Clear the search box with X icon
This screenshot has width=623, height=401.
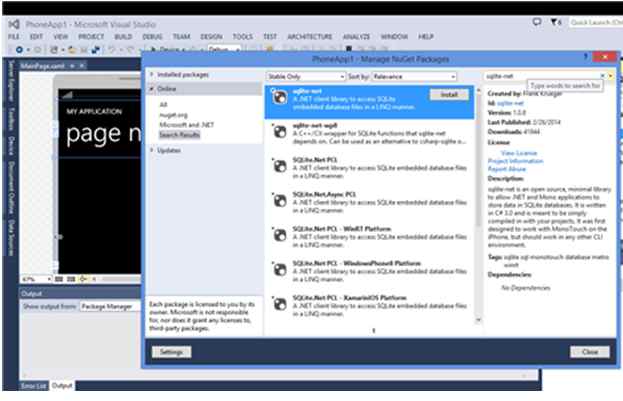[603, 76]
